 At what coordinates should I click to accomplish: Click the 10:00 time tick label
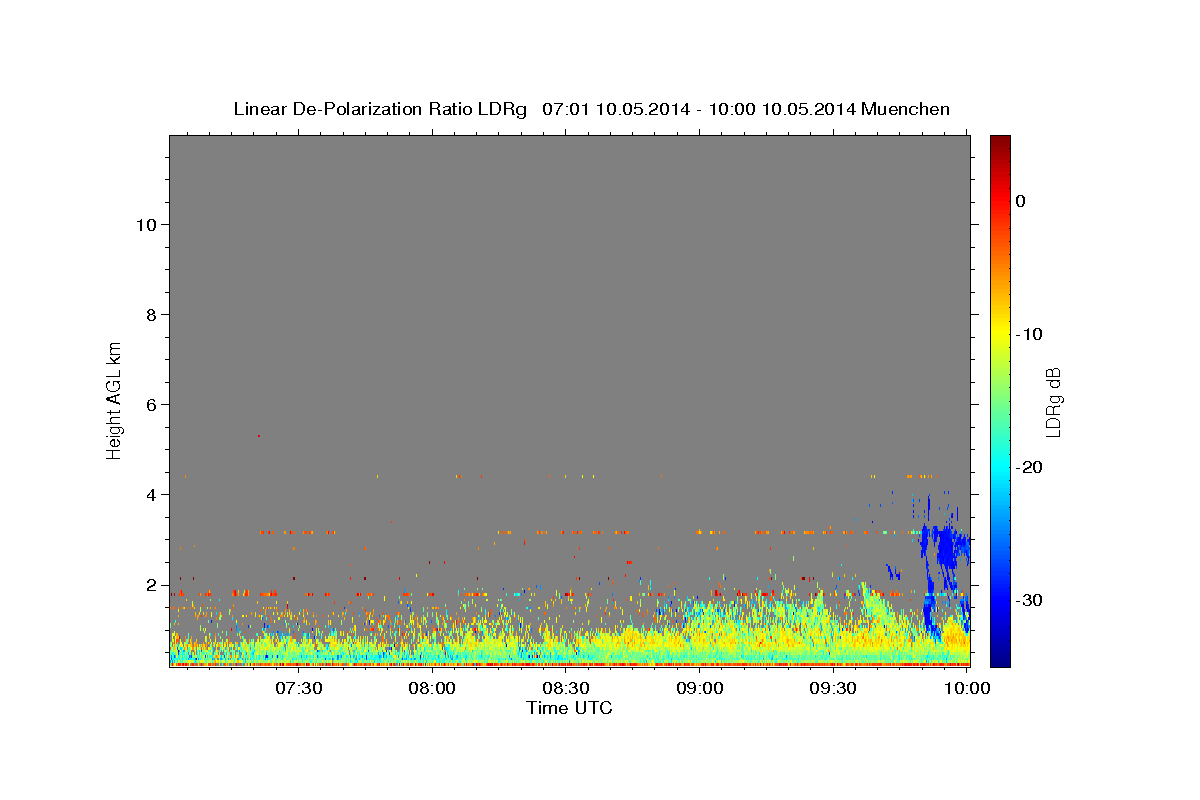click(968, 688)
